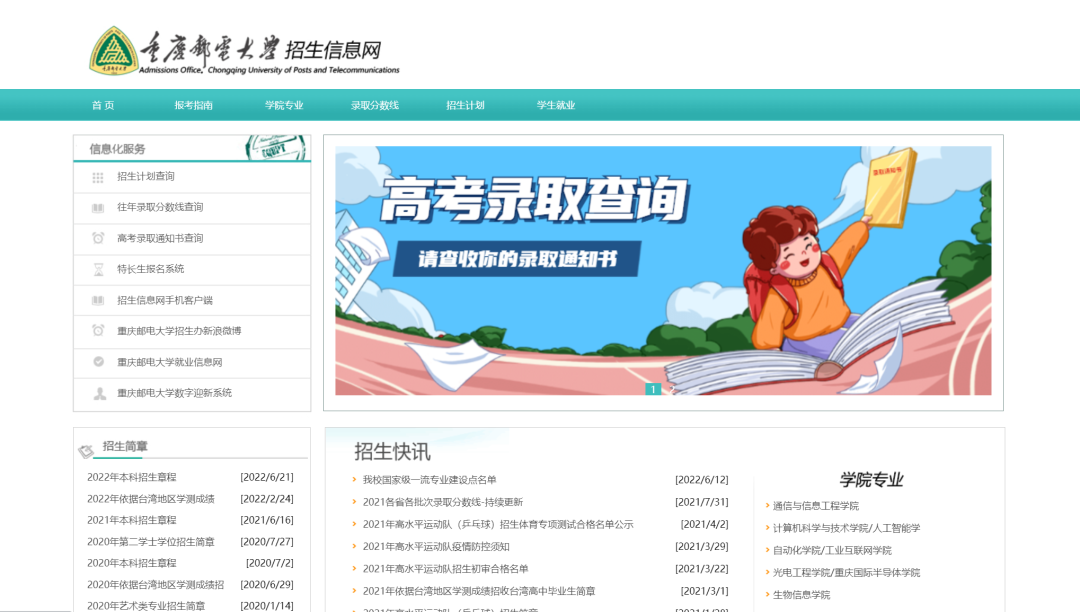Click the person icon for 重庆邮电大学数字迎新系统

point(97,392)
